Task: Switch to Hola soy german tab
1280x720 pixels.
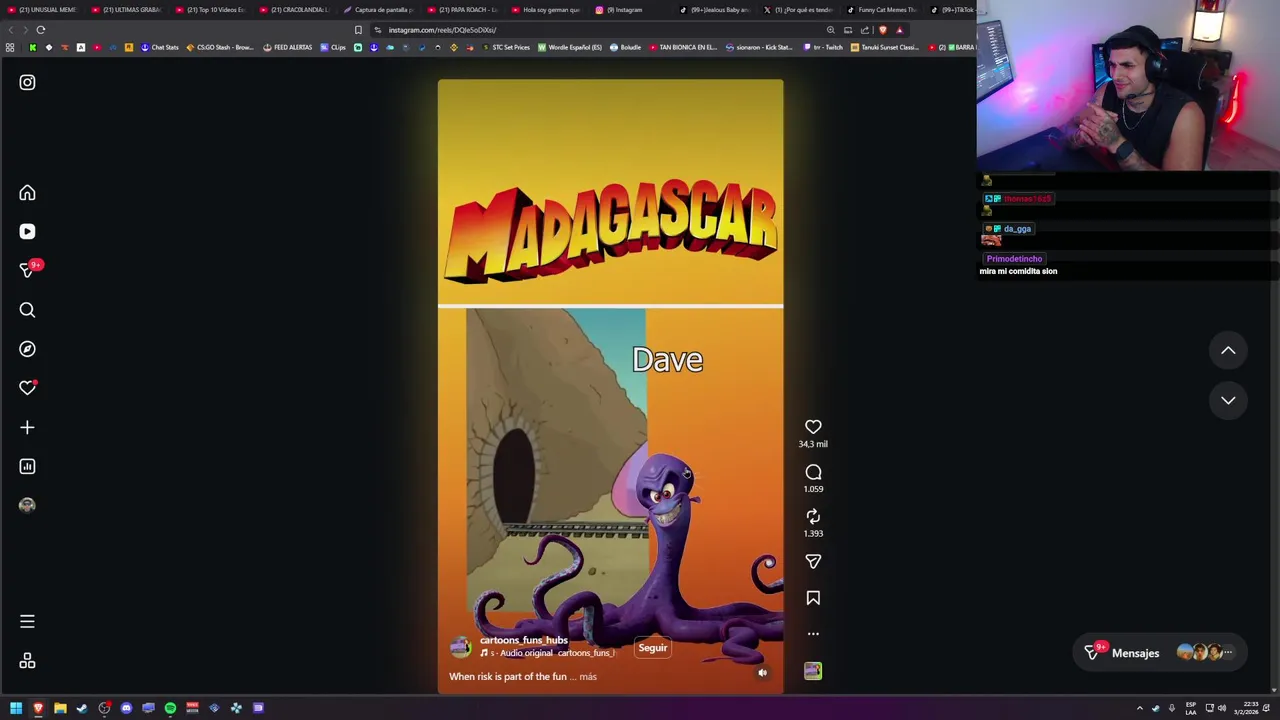Action: (546, 10)
